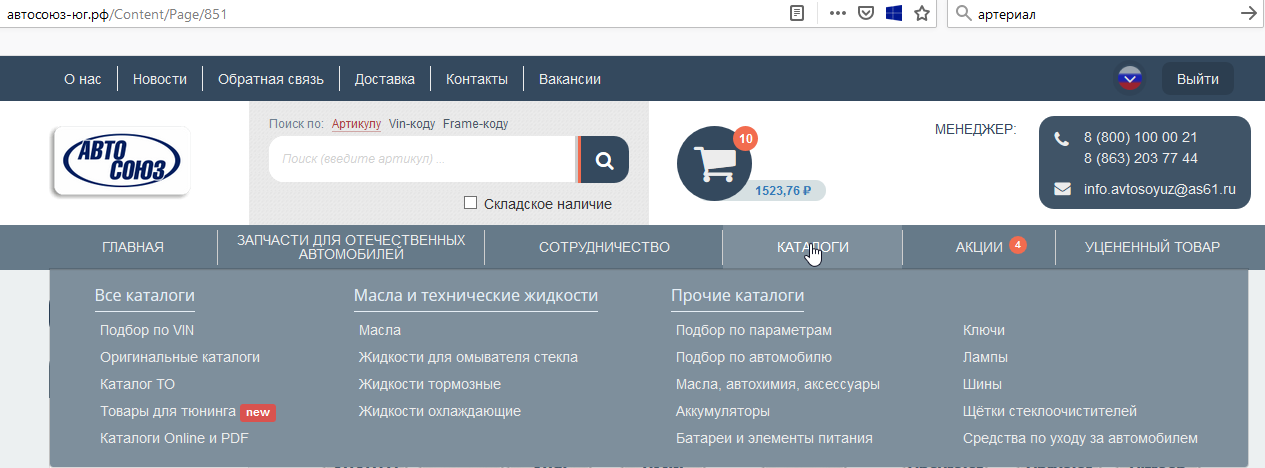Open the Акции menu item
This screenshot has width=1265, height=468.
coord(979,247)
